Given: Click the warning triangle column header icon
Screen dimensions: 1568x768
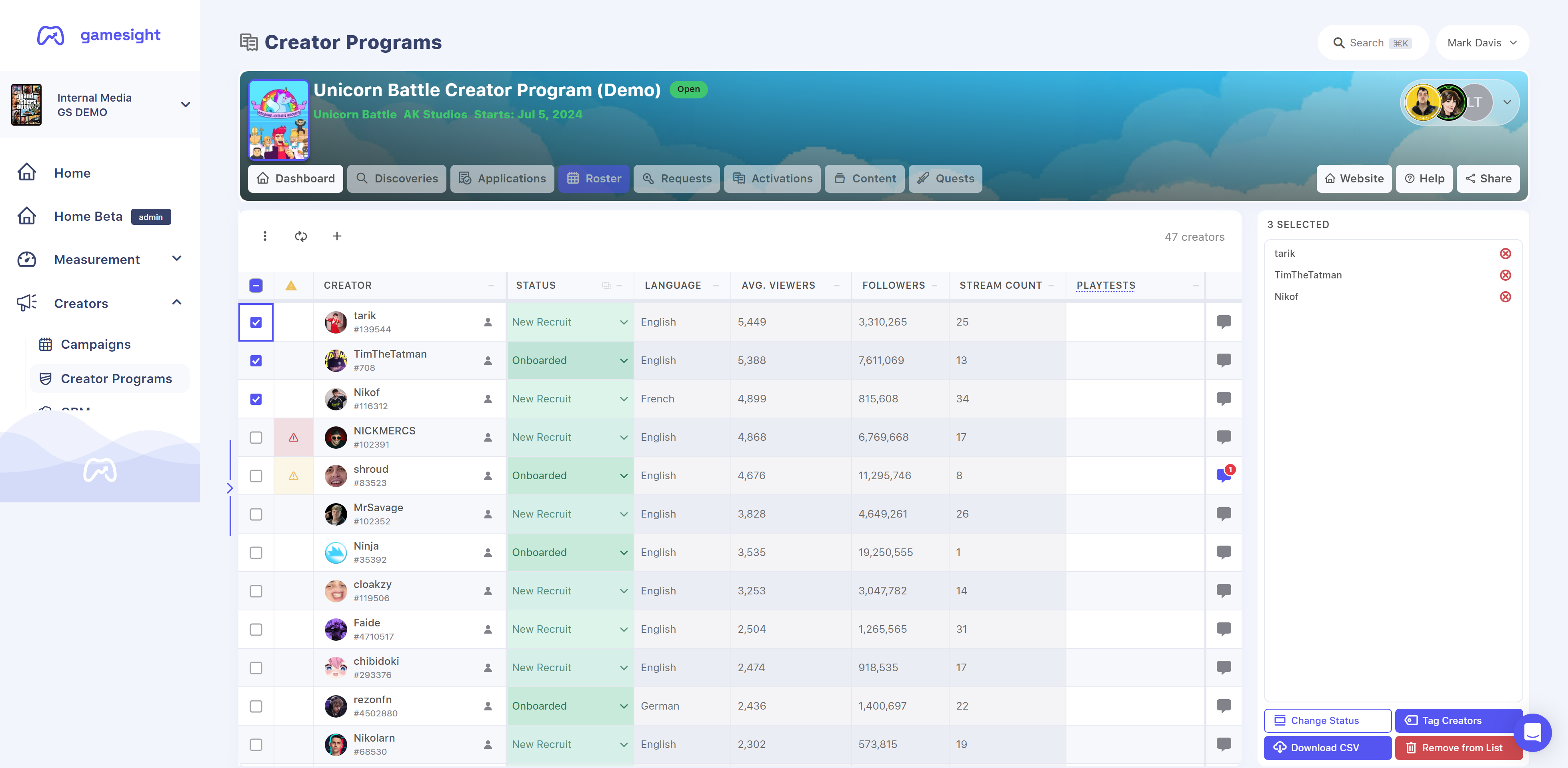Looking at the screenshot, I should click(x=291, y=286).
